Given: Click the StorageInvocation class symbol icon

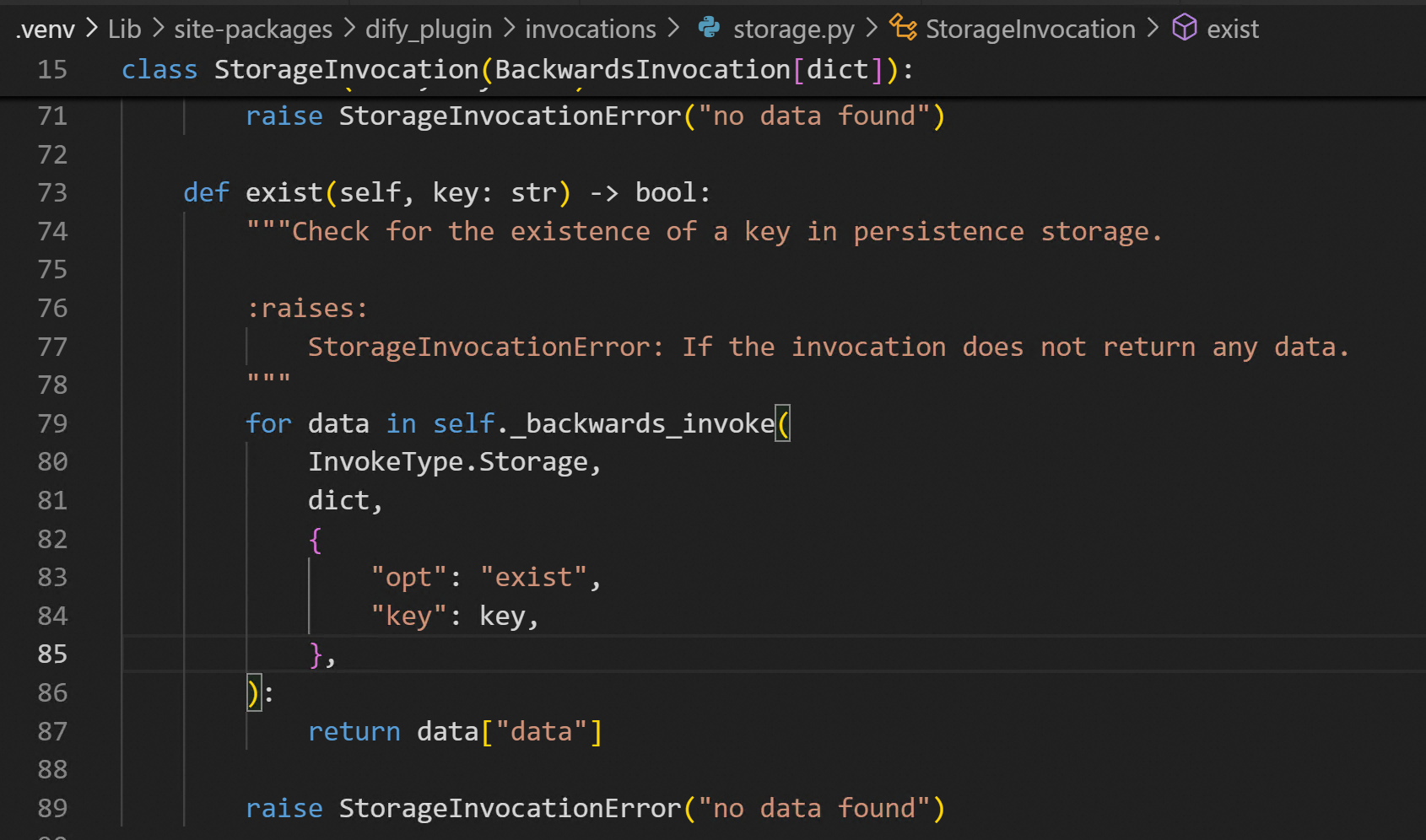Looking at the screenshot, I should pyautogui.click(x=903, y=28).
